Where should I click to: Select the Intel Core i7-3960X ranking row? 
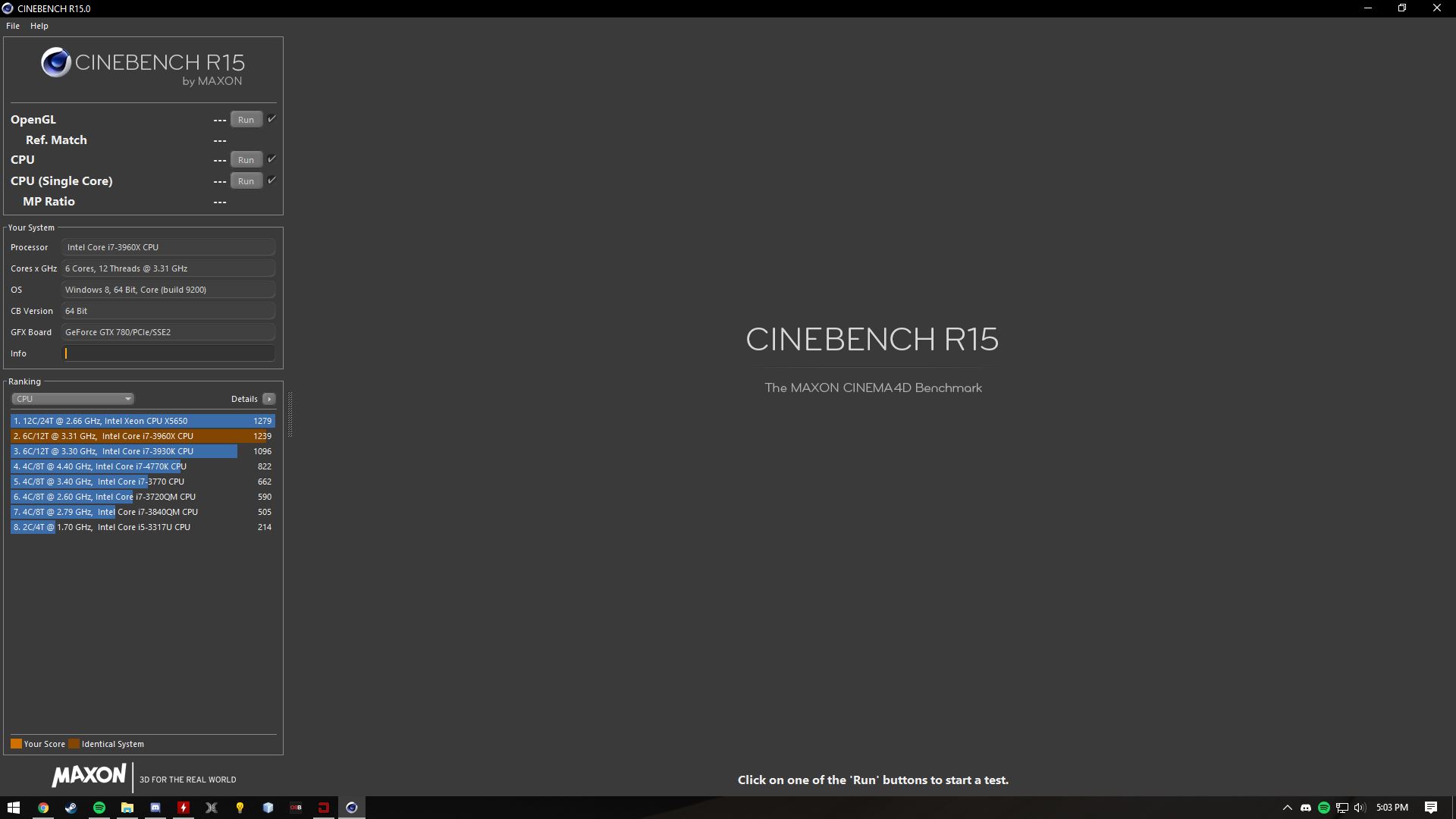point(143,436)
